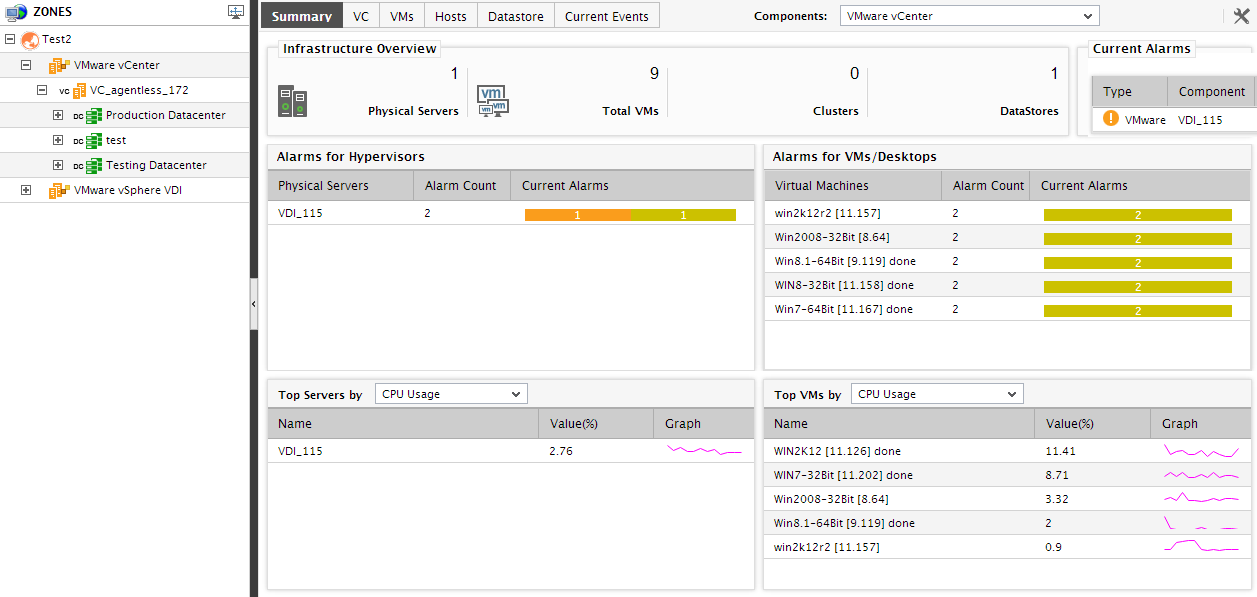Click VDI_115 in Alarms for Hypervisors

tap(300, 213)
